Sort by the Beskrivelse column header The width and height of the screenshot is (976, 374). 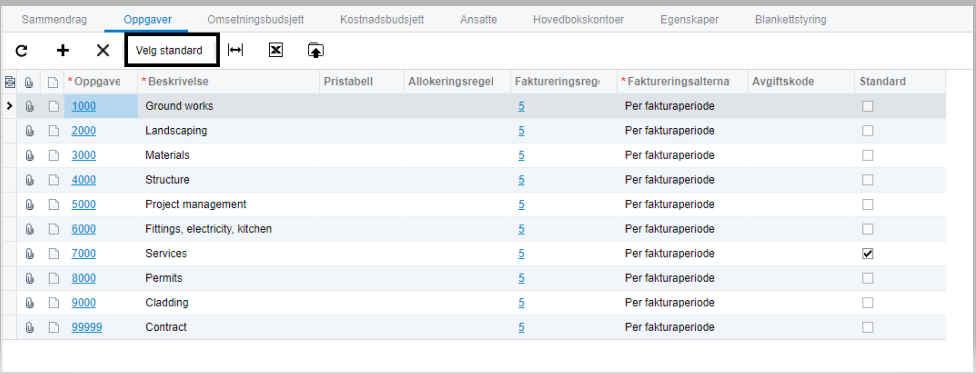coord(178,82)
